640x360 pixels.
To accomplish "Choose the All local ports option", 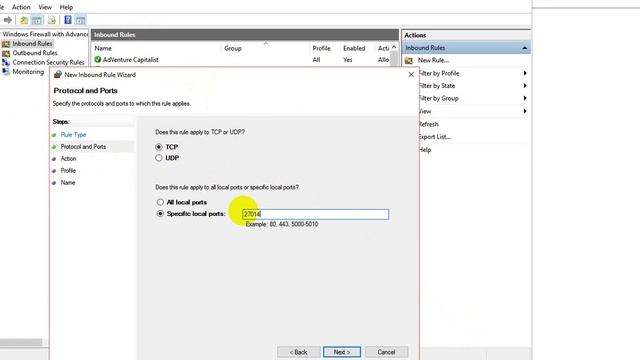I will click(160, 202).
